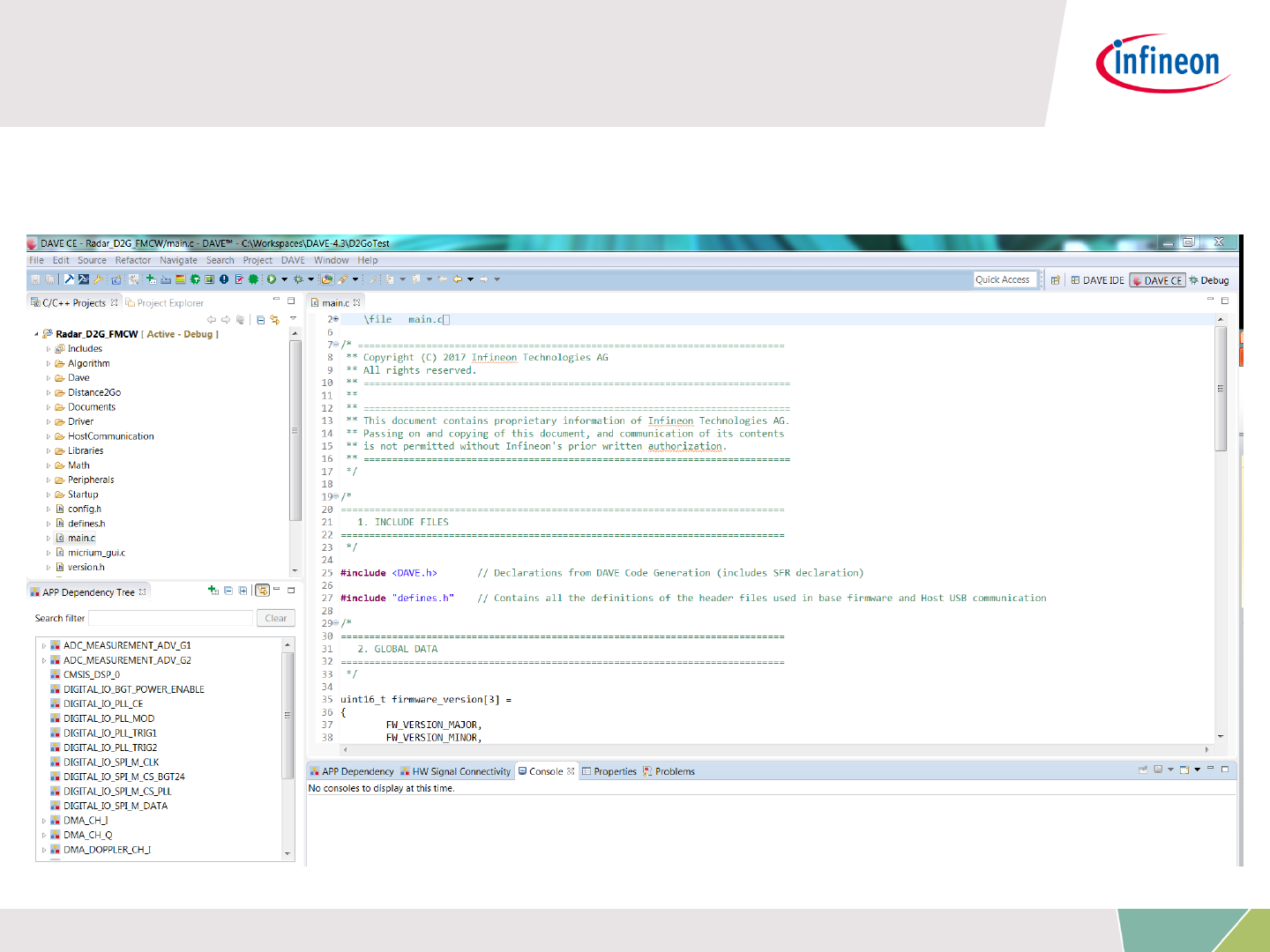Open the Problems view tab
The image size is (1270, 952).
click(669, 771)
